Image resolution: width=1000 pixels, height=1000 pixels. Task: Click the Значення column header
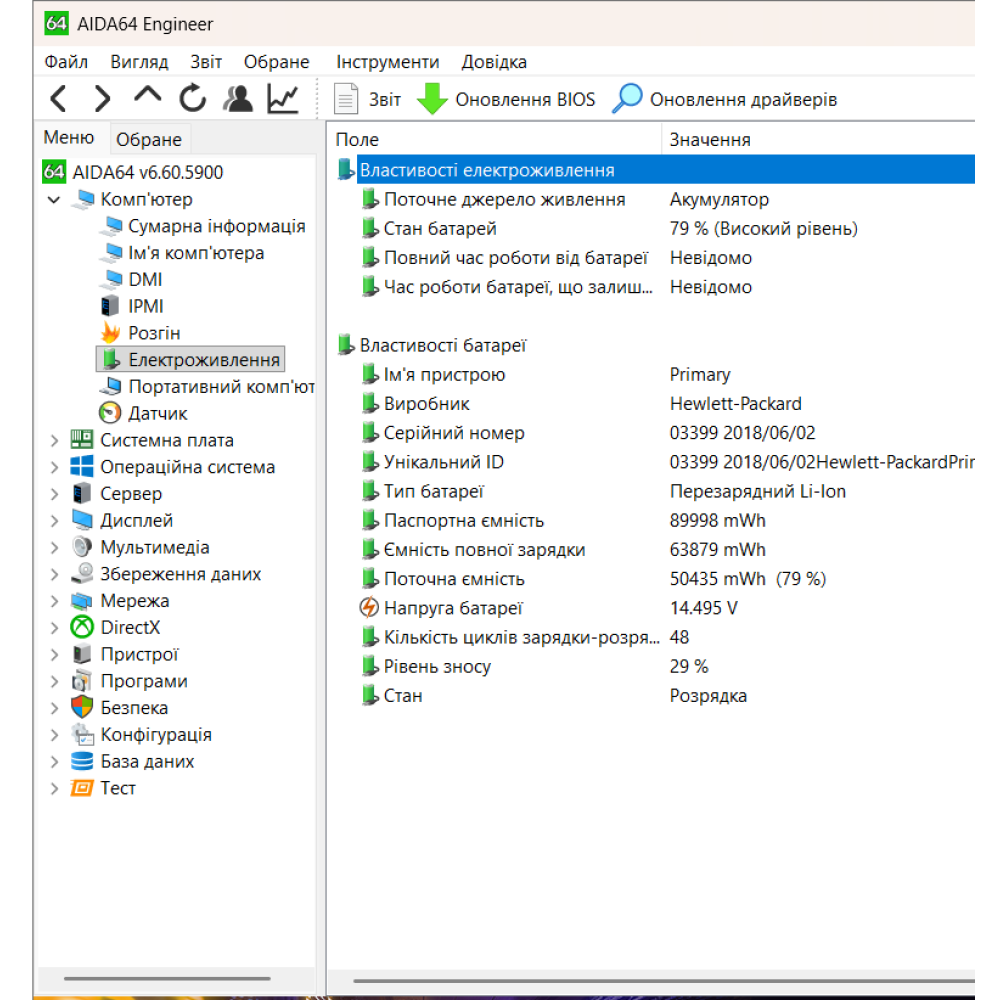pyautogui.click(x=710, y=140)
